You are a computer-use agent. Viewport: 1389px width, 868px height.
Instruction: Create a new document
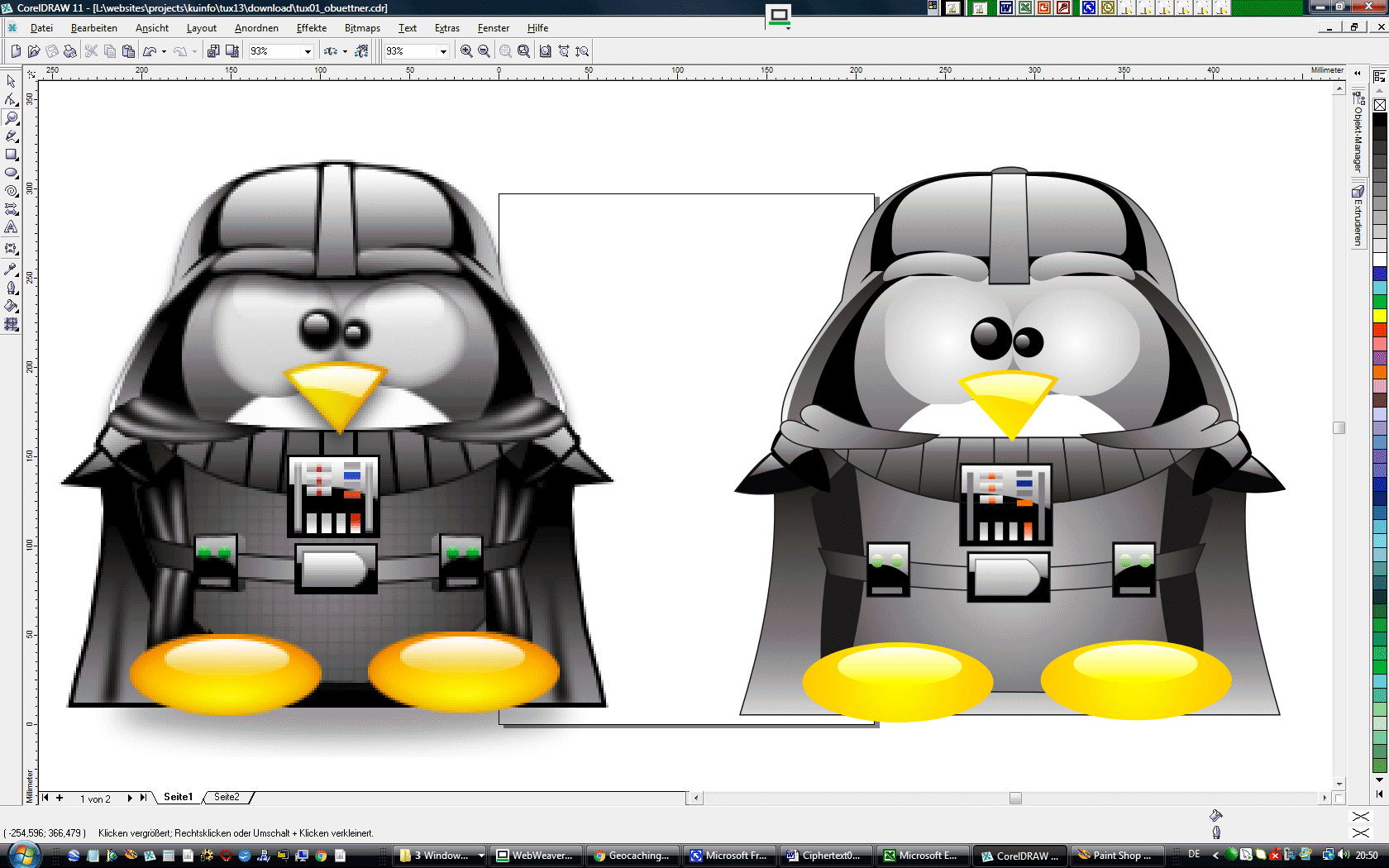pyautogui.click(x=16, y=51)
